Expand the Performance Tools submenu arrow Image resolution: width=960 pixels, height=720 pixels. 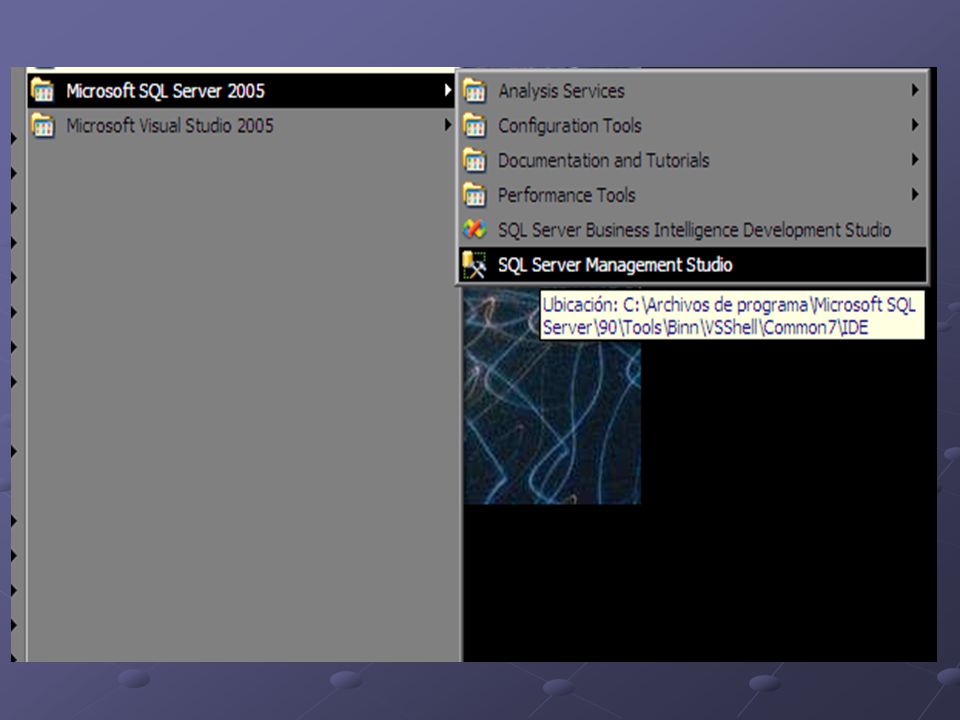(x=915, y=195)
